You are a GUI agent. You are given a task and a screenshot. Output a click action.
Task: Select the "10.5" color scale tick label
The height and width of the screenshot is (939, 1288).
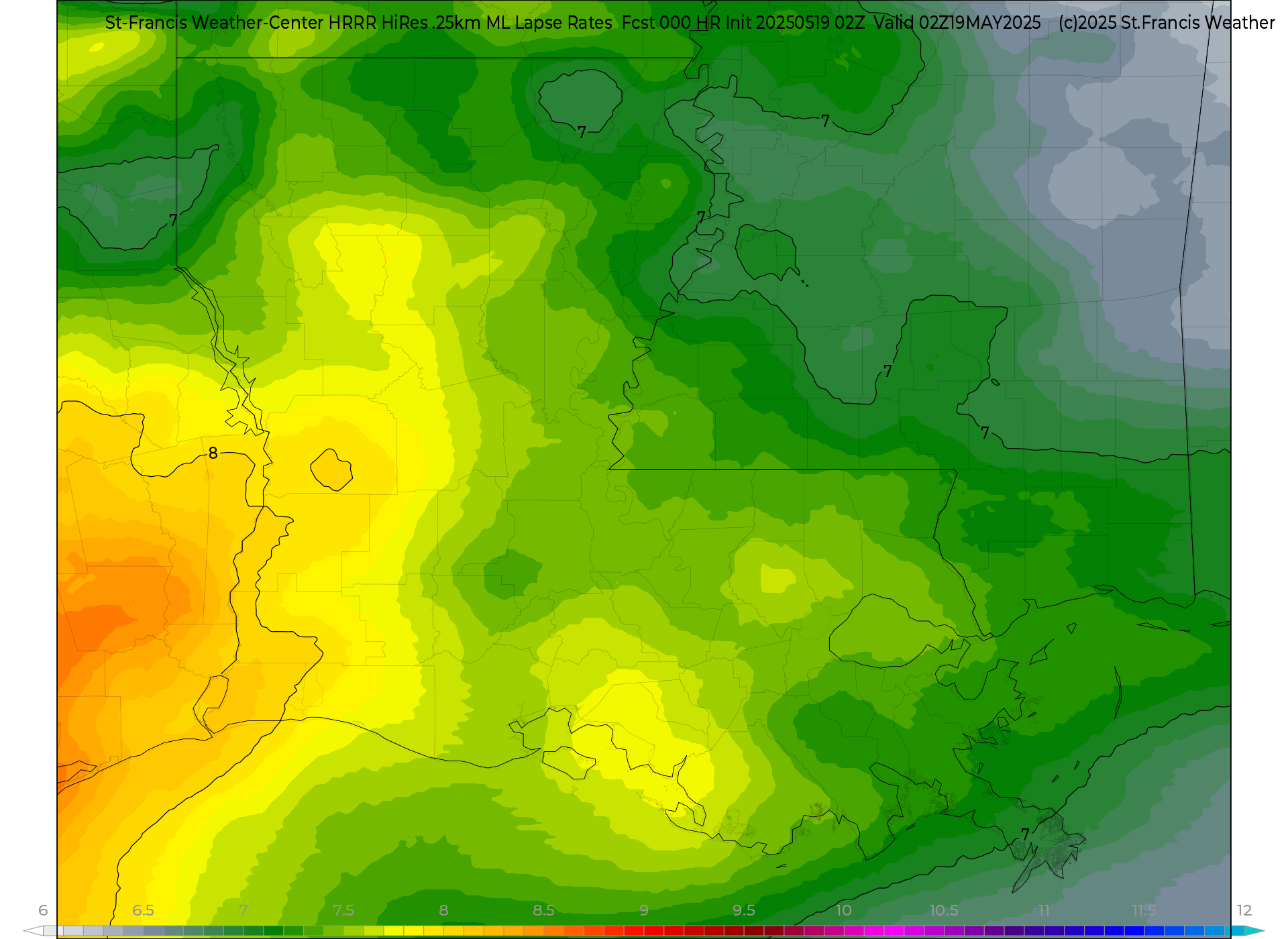click(x=943, y=910)
